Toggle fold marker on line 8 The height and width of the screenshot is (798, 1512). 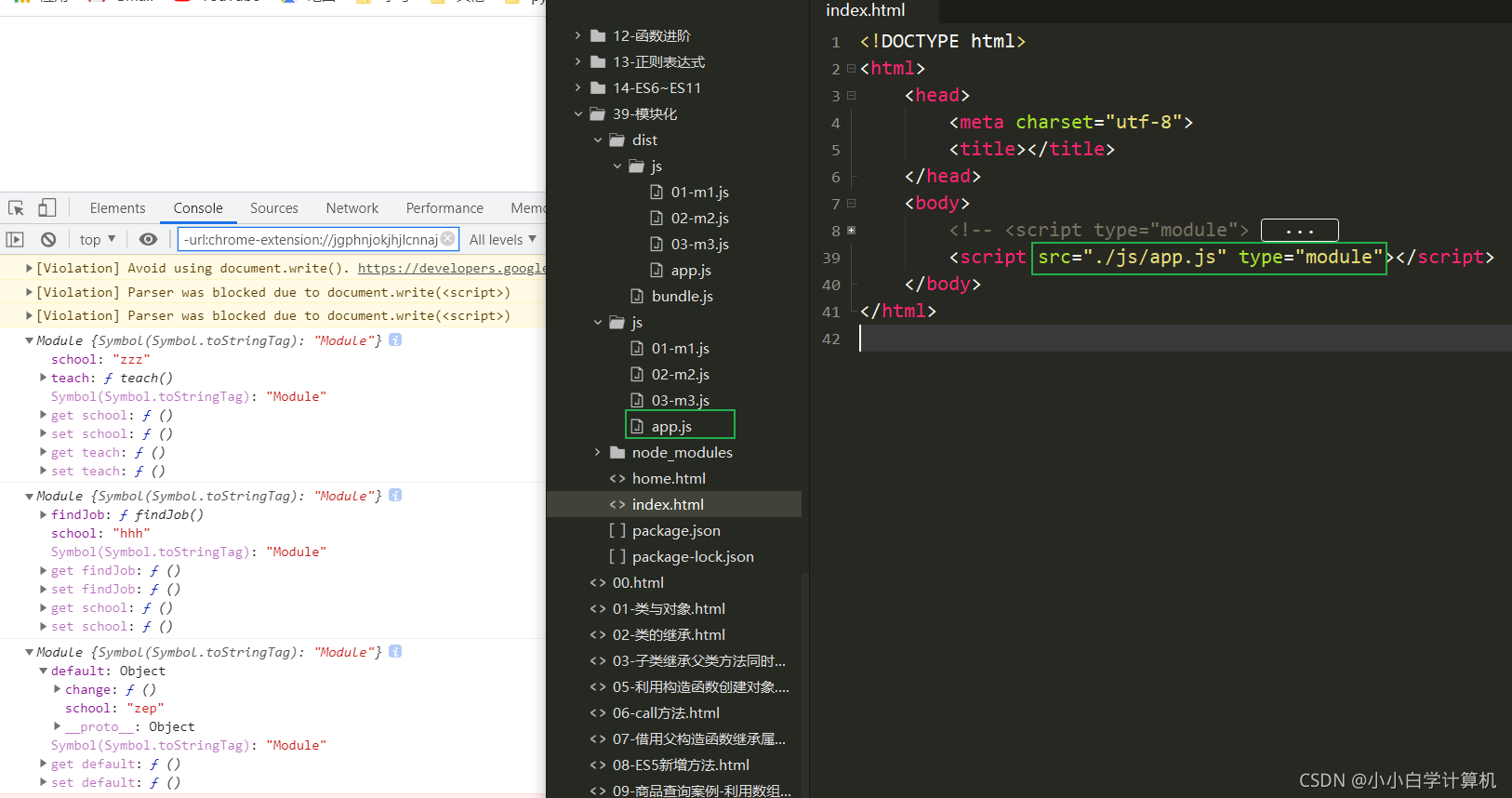click(x=851, y=230)
